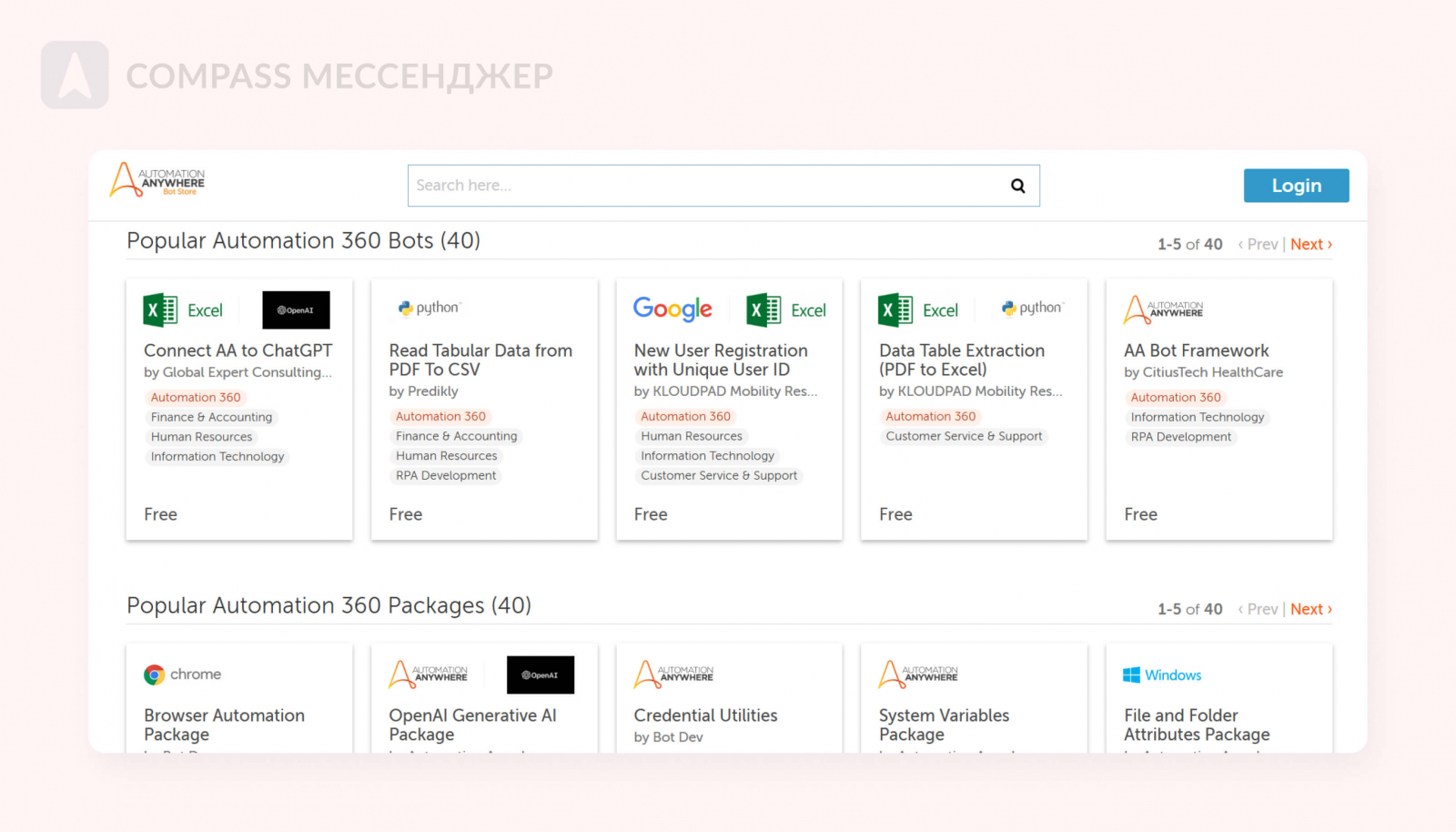Image resolution: width=1456 pixels, height=832 pixels.
Task: Click the Excel logo on Connect AA to ChatGPT card
Action: [x=184, y=310]
